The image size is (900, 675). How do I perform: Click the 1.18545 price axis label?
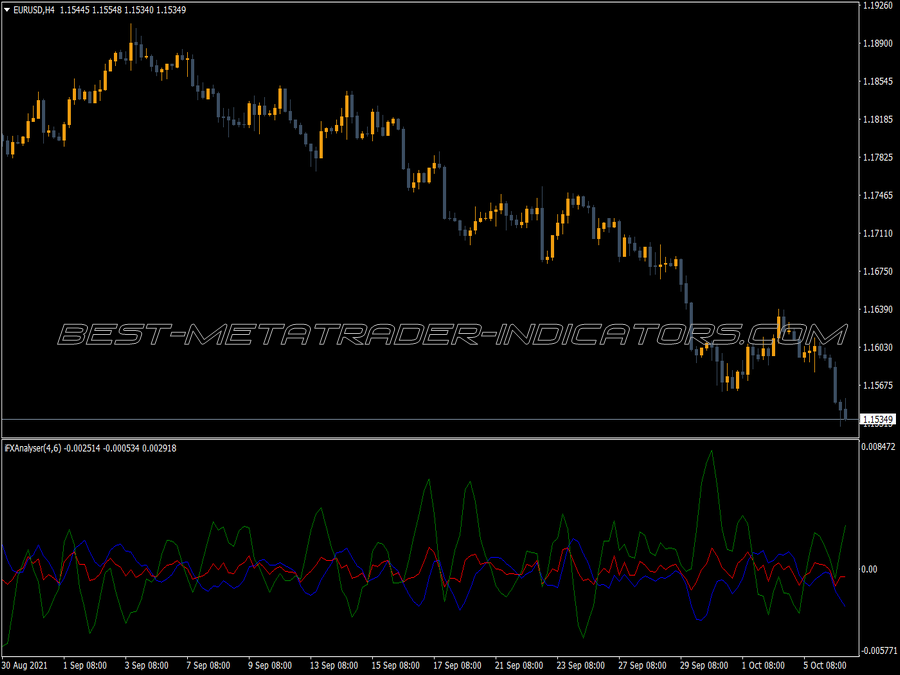click(878, 82)
